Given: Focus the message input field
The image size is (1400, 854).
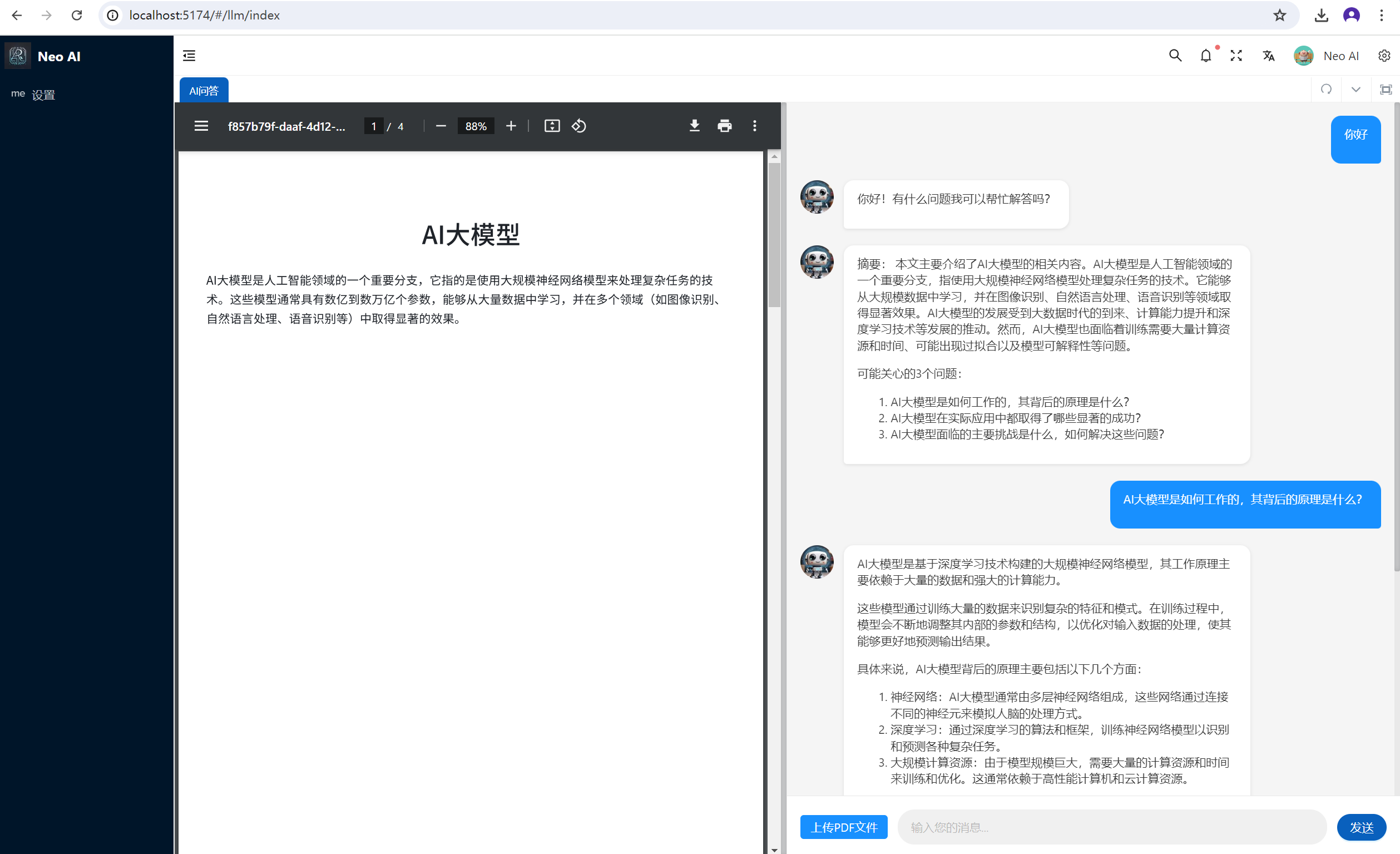Looking at the screenshot, I should pos(1111,827).
